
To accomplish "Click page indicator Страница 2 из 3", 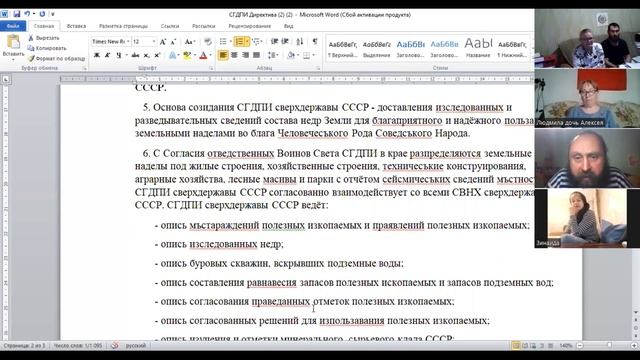I will click(x=25, y=346).
